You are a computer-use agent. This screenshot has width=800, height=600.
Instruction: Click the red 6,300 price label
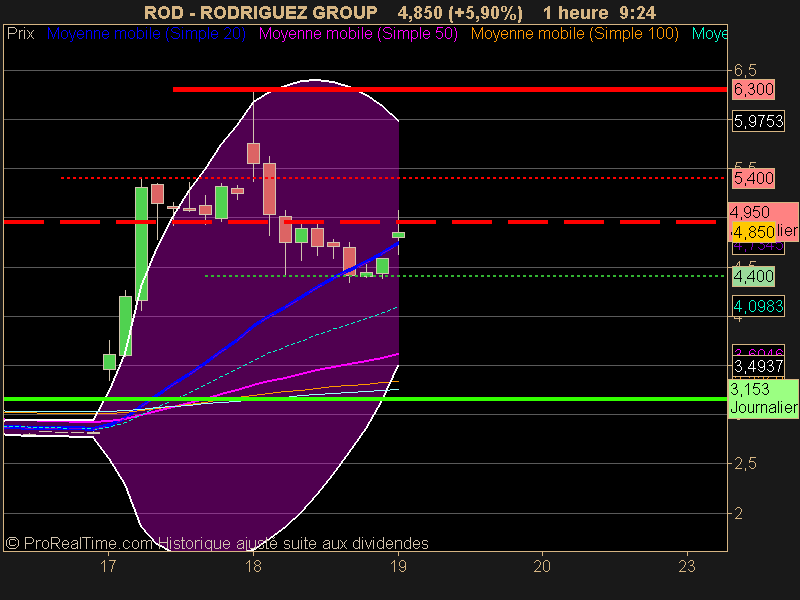pyautogui.click(x=754, y=89)
